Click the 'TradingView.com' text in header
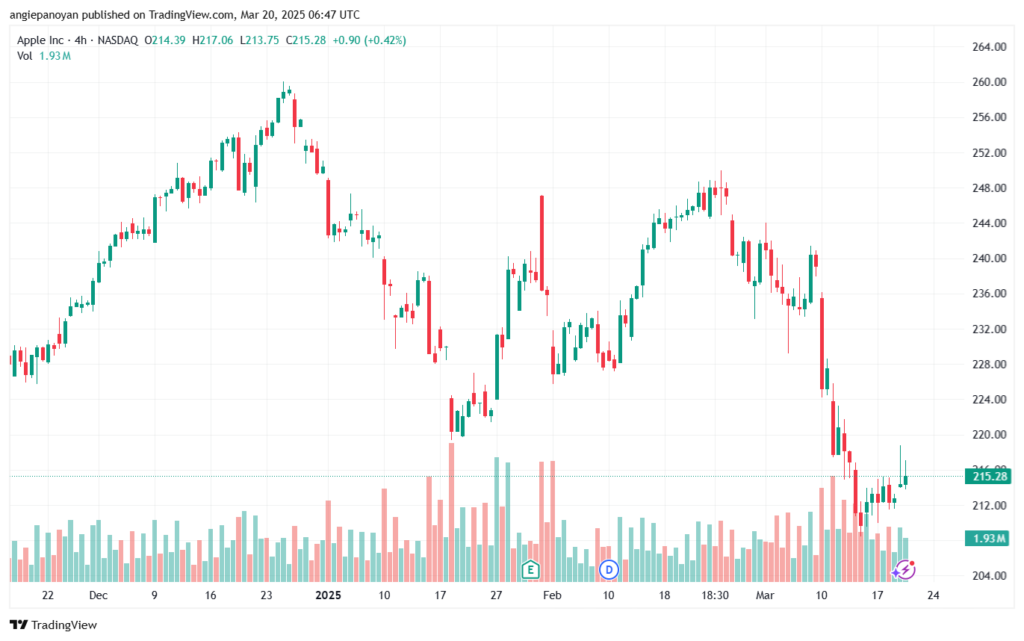This screenshot has width=1024, height=641. [x=191, y=14]
